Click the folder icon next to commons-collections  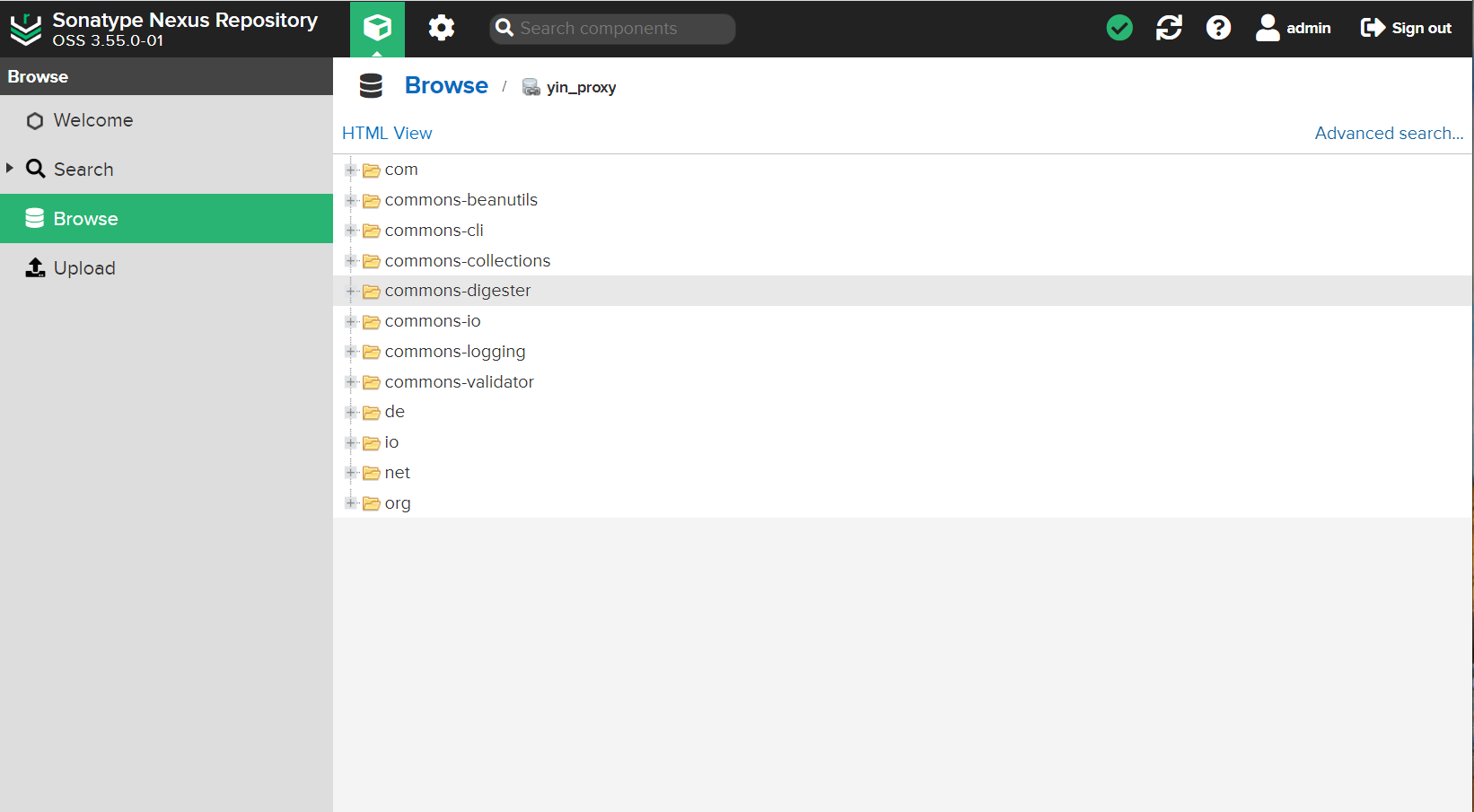click(371, 262)
